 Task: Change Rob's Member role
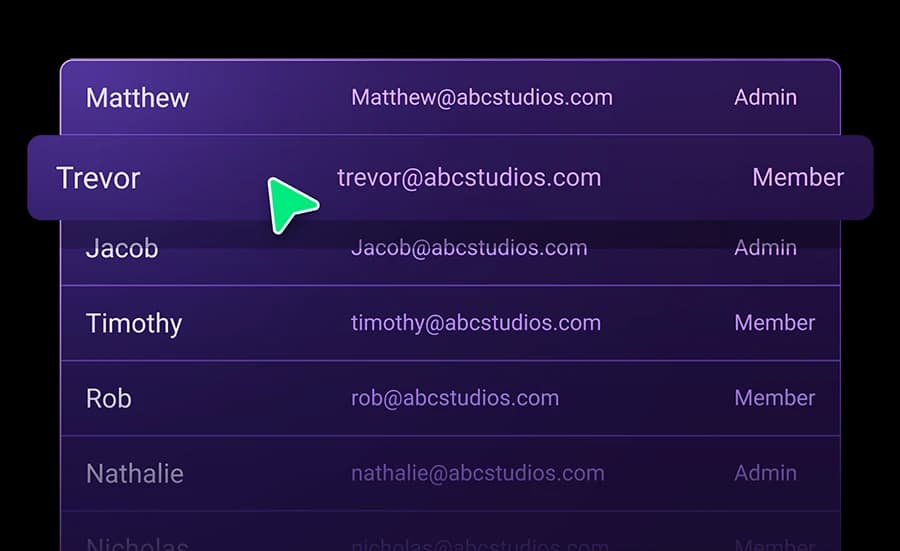pos(774,398)
